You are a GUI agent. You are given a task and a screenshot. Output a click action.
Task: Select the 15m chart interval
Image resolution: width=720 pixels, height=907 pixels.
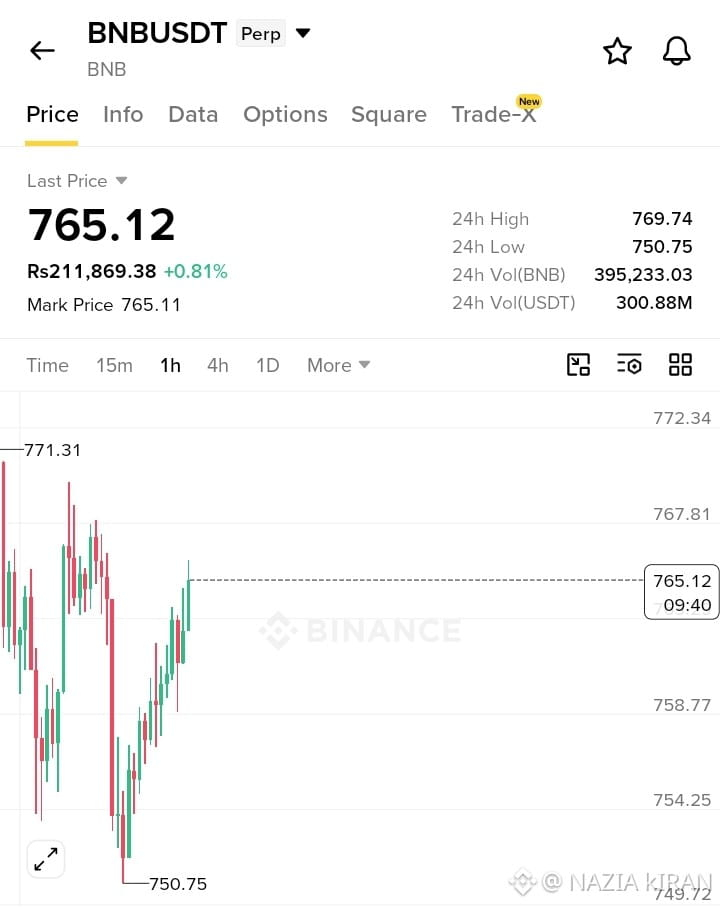click(x=115, y=366)
